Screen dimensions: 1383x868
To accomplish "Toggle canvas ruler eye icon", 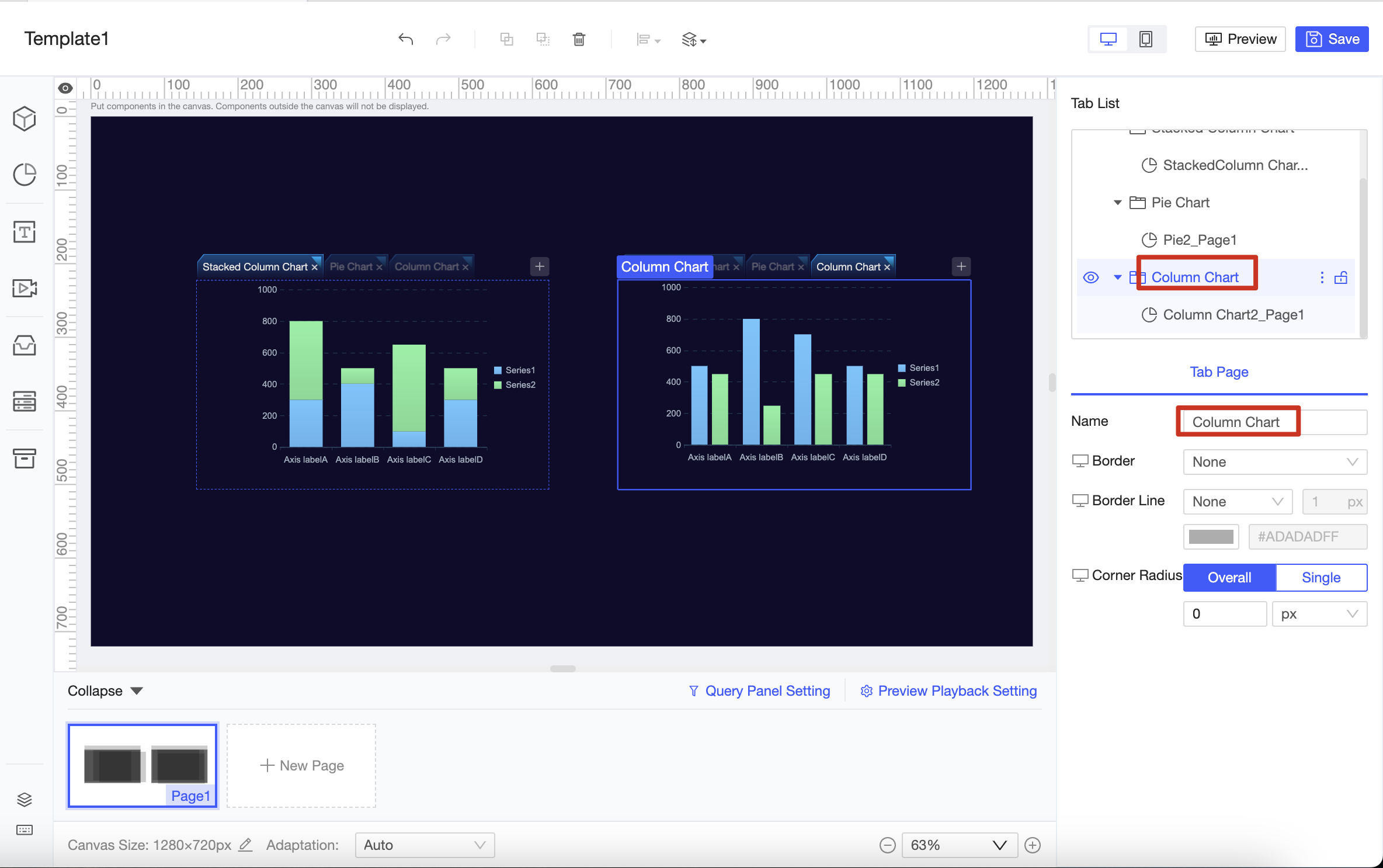I will (x=65, y=88).
